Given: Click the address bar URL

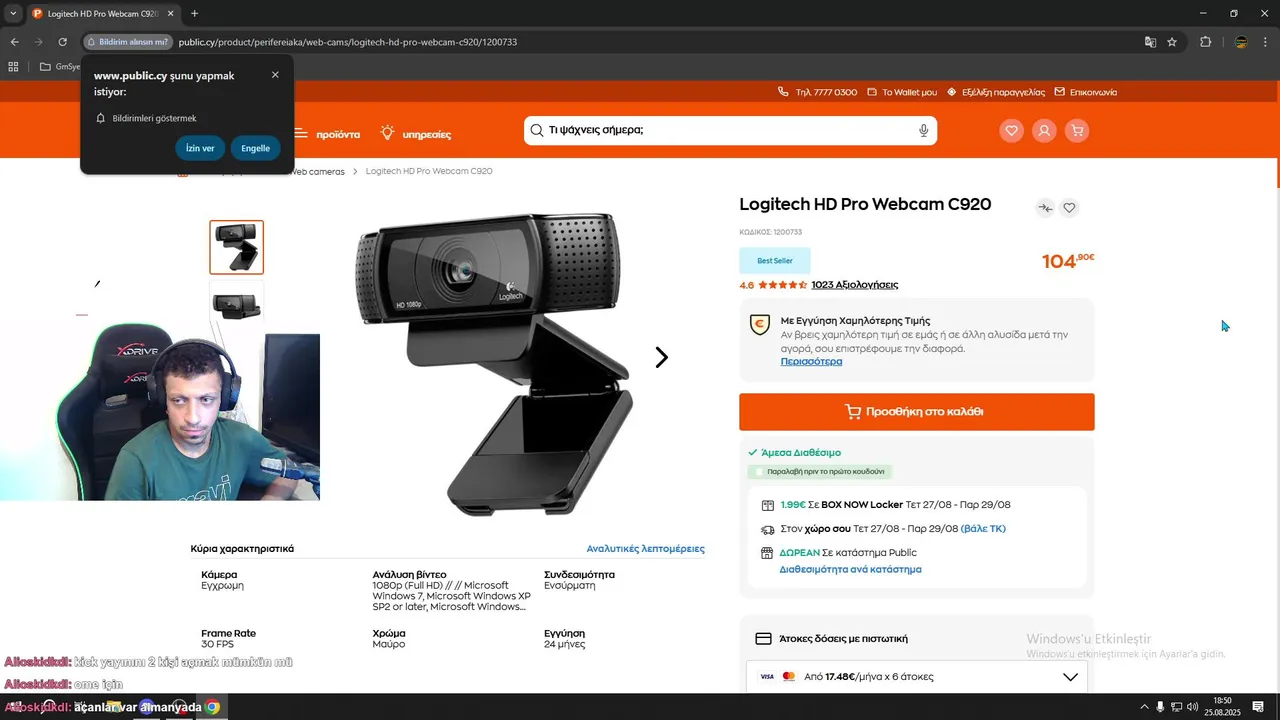Looking at the screenshot, I should tap(347, 42).
